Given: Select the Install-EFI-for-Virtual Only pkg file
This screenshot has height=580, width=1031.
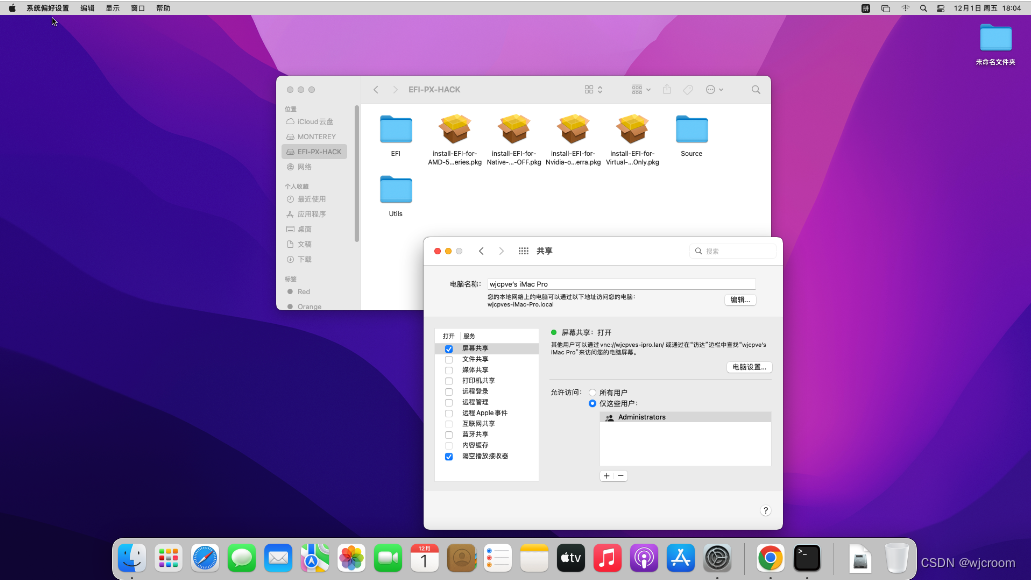Looking at the screenshot, I should pyautogui.click(x=633, y=129).
